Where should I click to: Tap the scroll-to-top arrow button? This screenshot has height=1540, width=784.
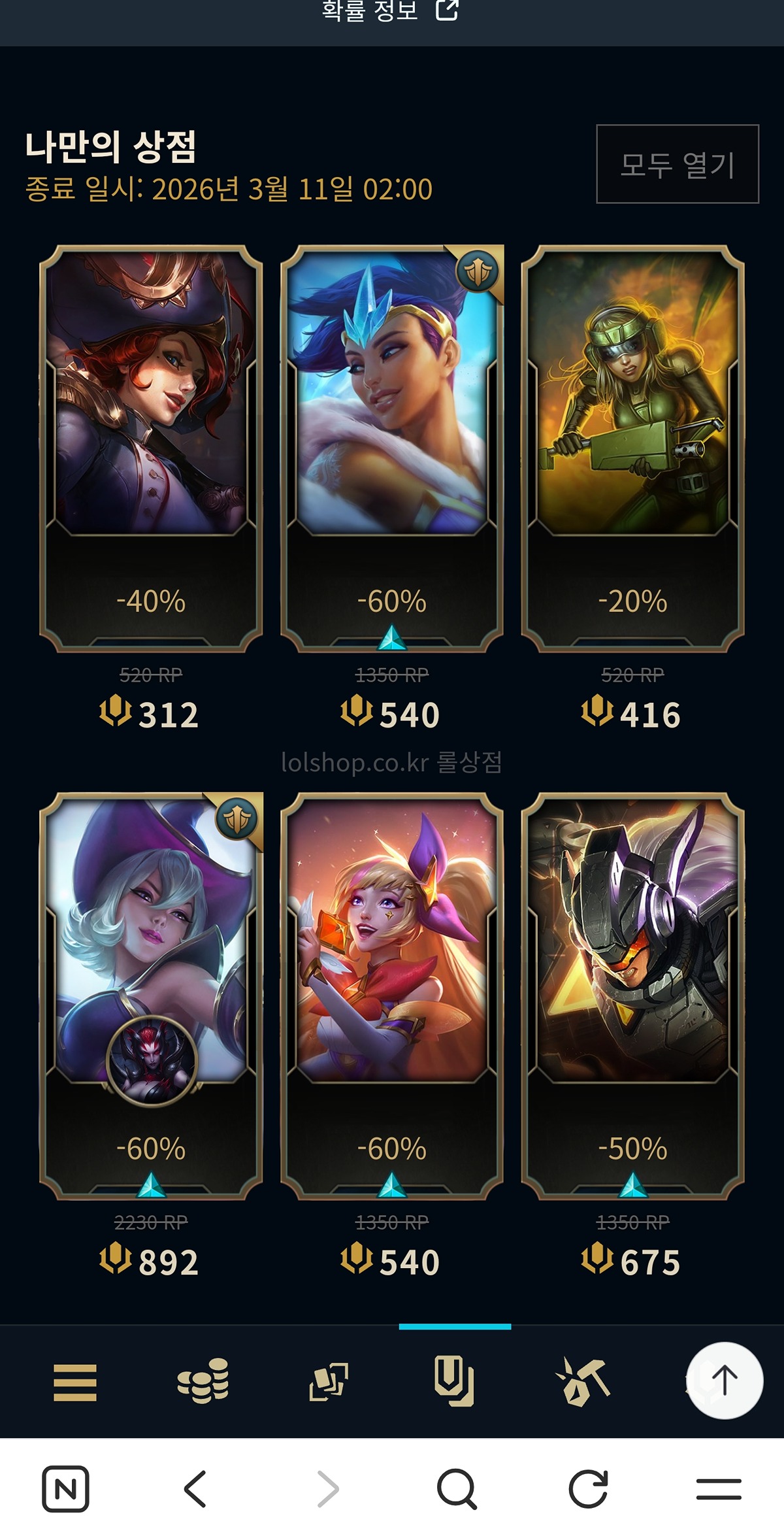click(724, 1381)
